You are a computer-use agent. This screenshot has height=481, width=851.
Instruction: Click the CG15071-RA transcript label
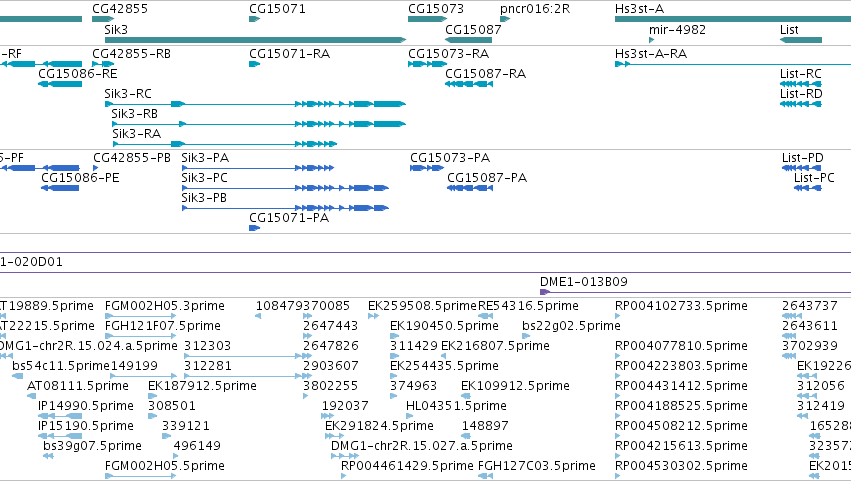[x=289, y=54]
